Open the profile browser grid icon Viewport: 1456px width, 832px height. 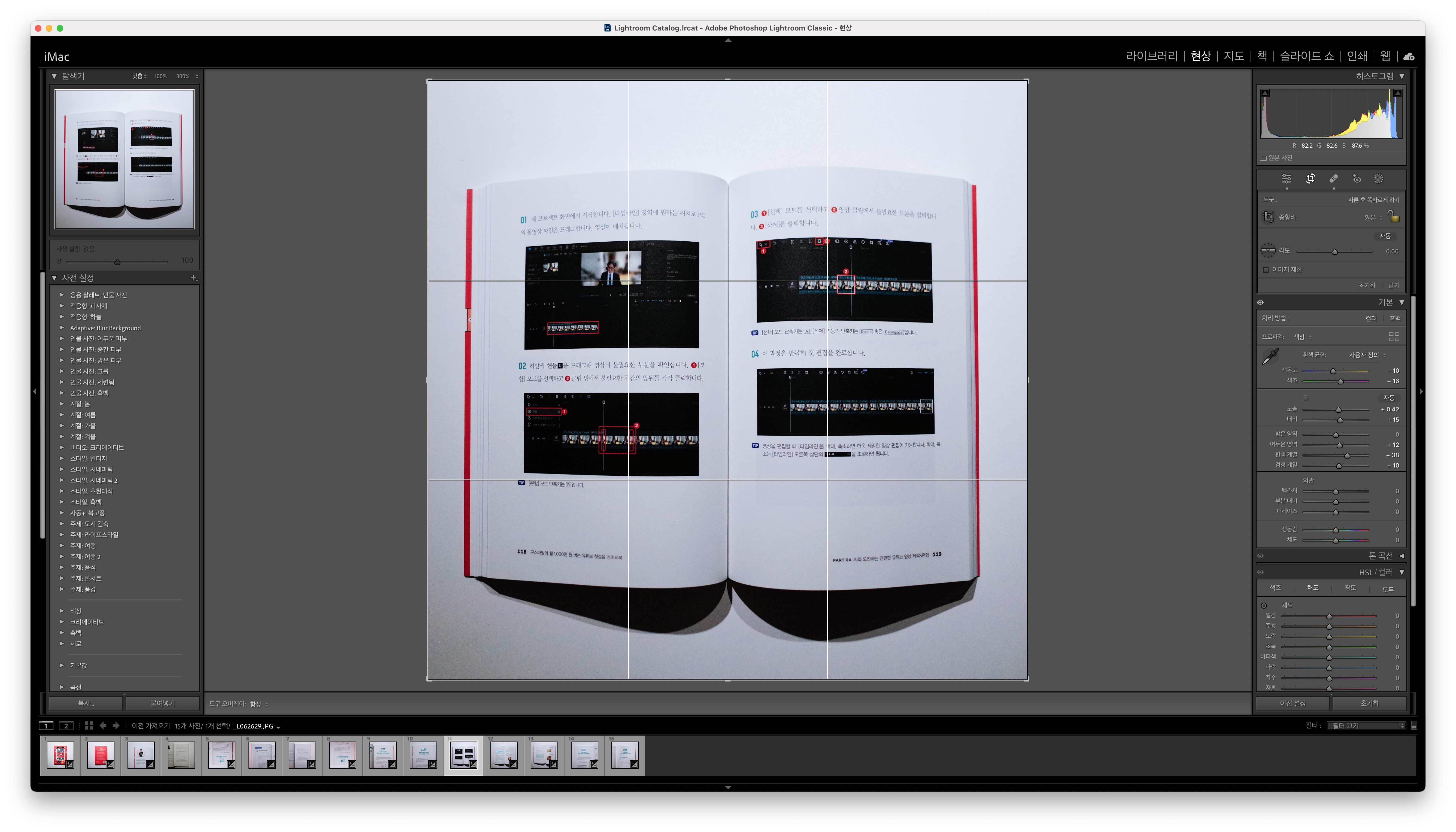(x=1394, y=336)
